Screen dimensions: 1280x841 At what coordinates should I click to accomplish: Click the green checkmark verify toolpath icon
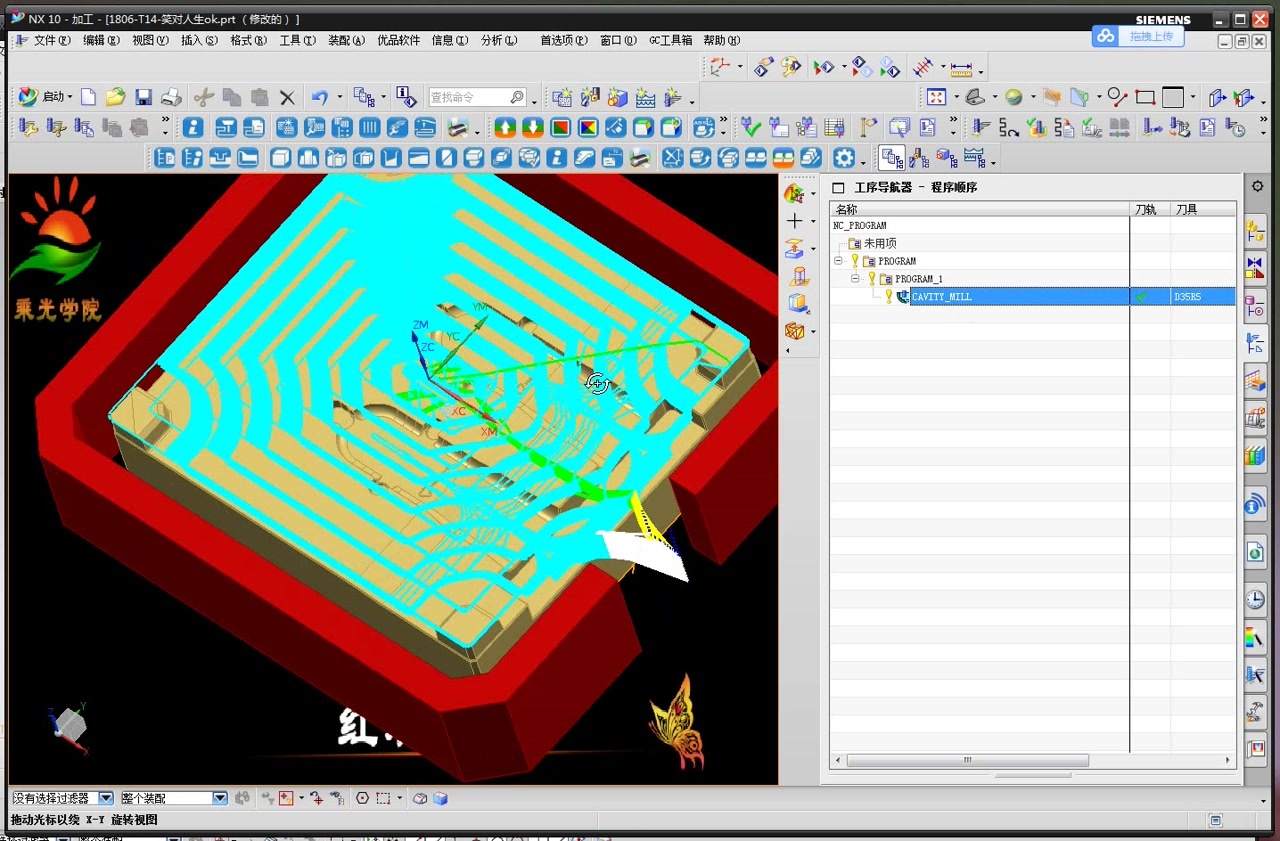751,127
